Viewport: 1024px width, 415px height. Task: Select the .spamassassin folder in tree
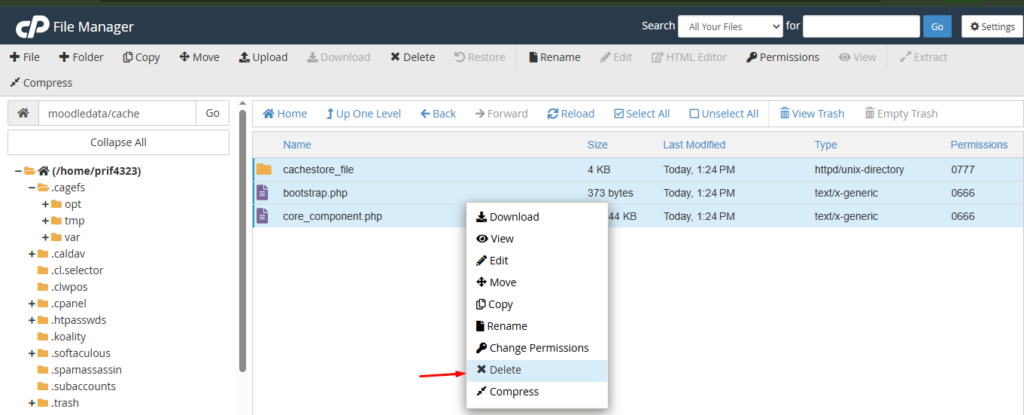tap(79, 369)
